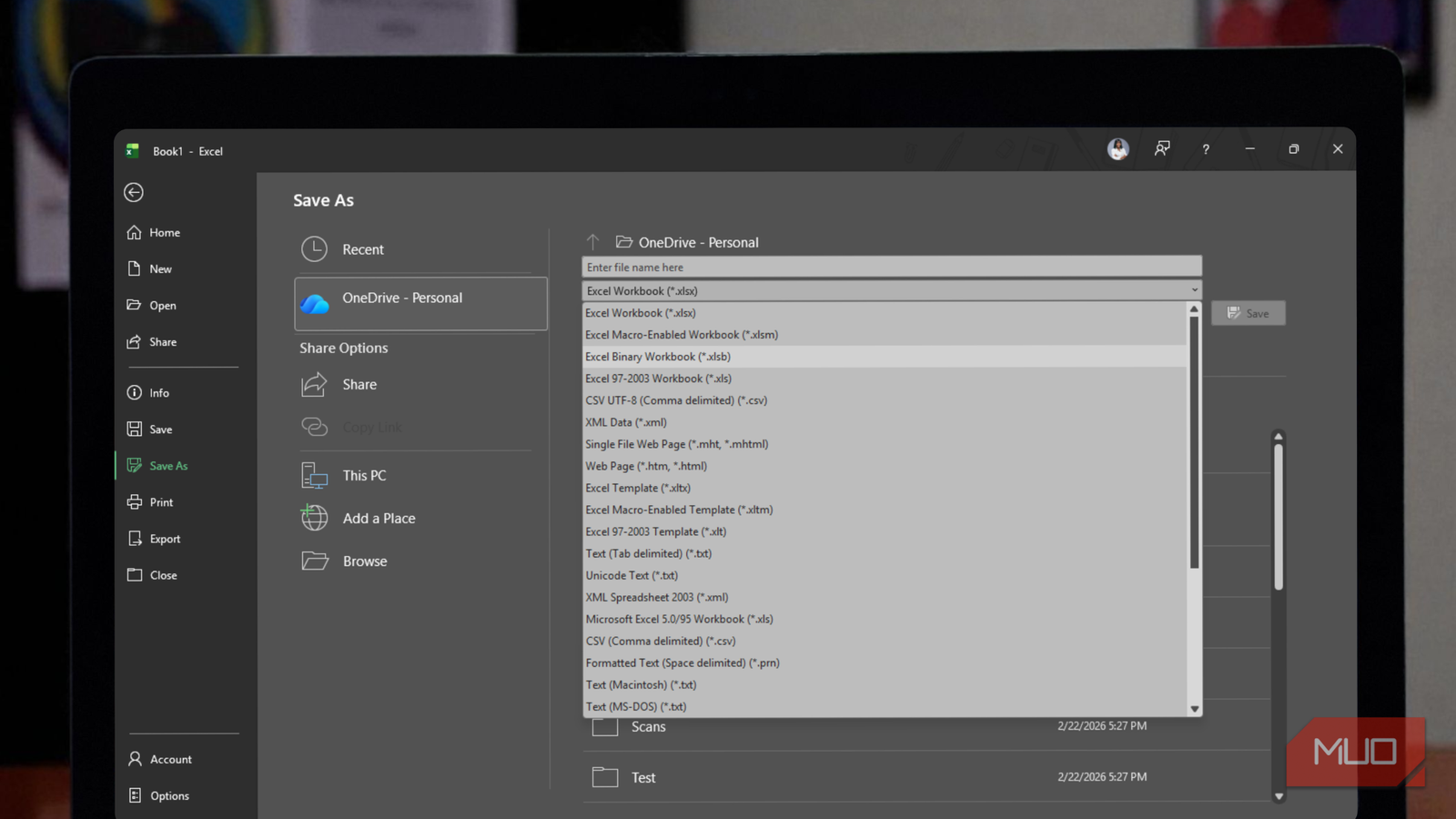Click the OneDrive cloud icon
1456x819 pixels.
point(315,304)
